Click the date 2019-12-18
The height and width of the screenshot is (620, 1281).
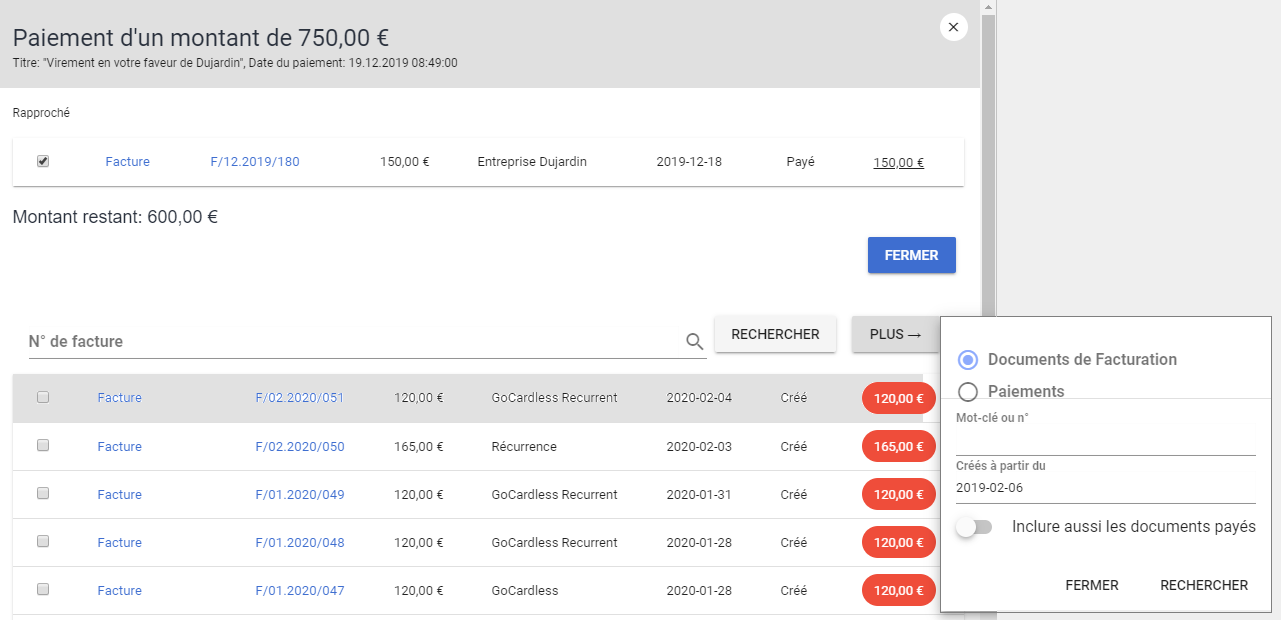[689, 162]
